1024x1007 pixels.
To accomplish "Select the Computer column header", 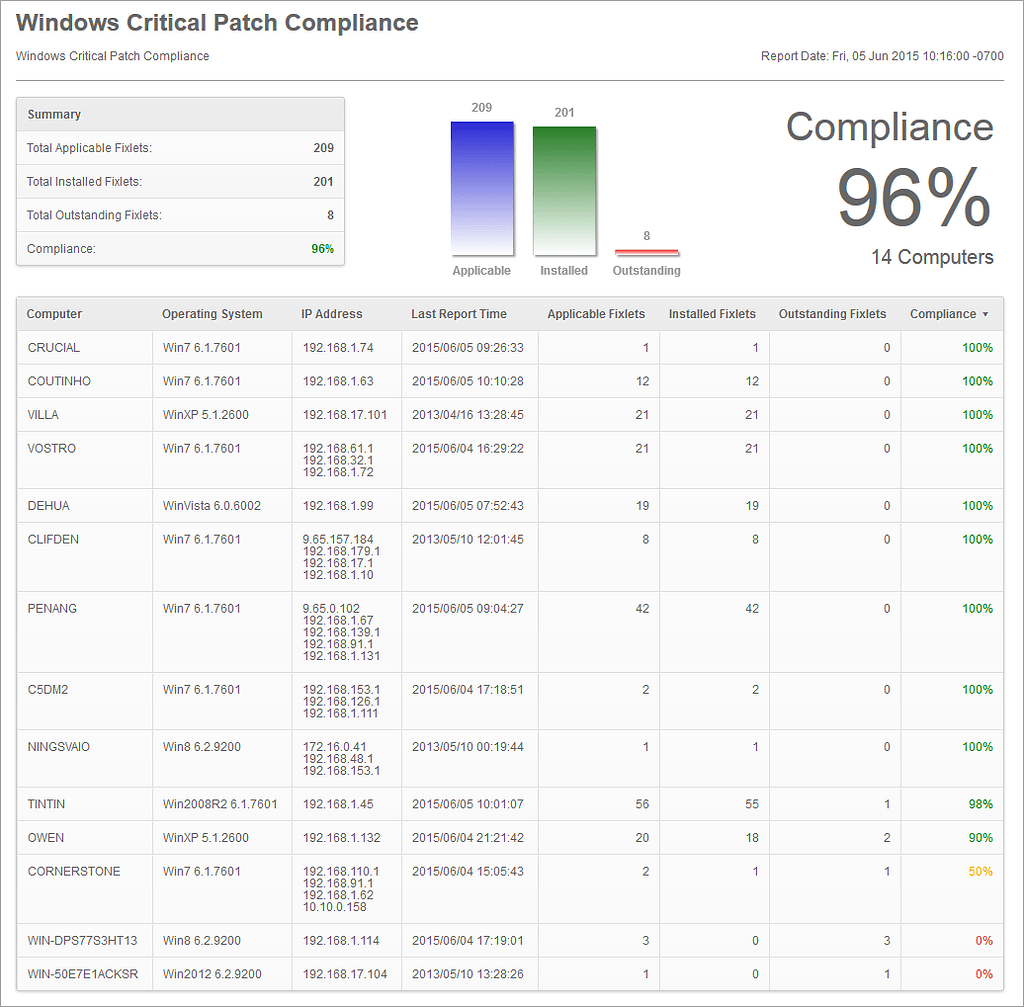I will click(54, 314).
